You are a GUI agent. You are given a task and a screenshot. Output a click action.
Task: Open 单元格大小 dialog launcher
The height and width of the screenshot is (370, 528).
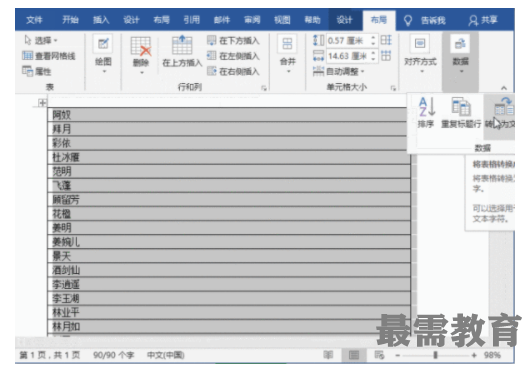tap(393, 88)
